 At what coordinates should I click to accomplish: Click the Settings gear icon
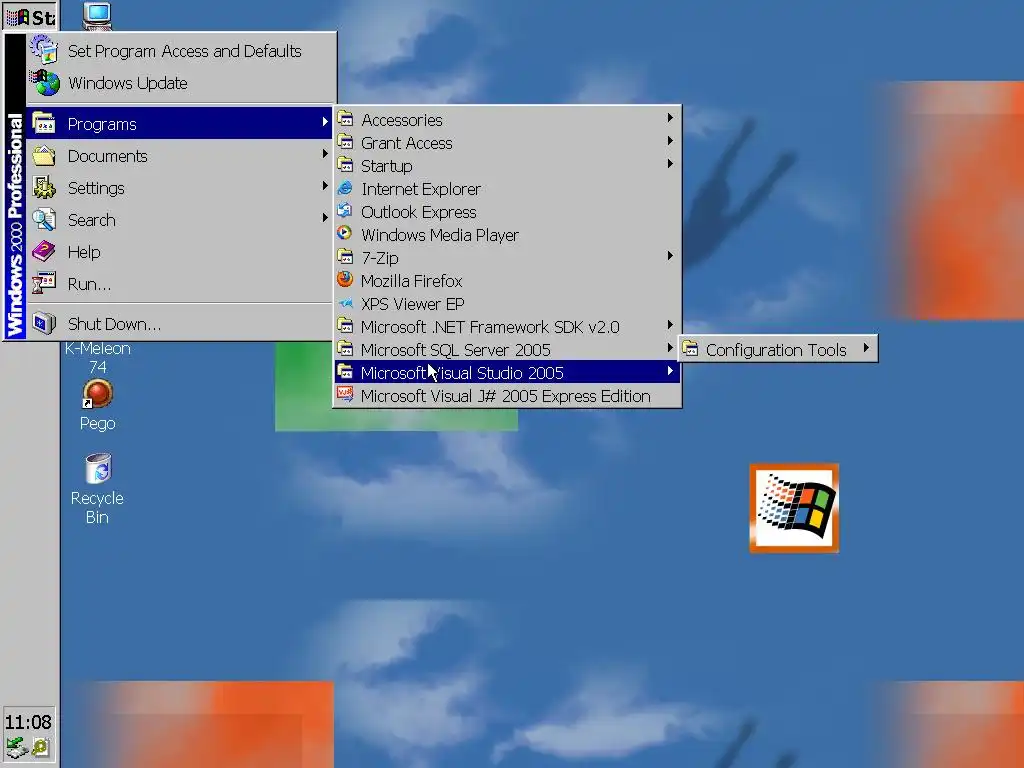pyautogui.click(x=44, y=187)
